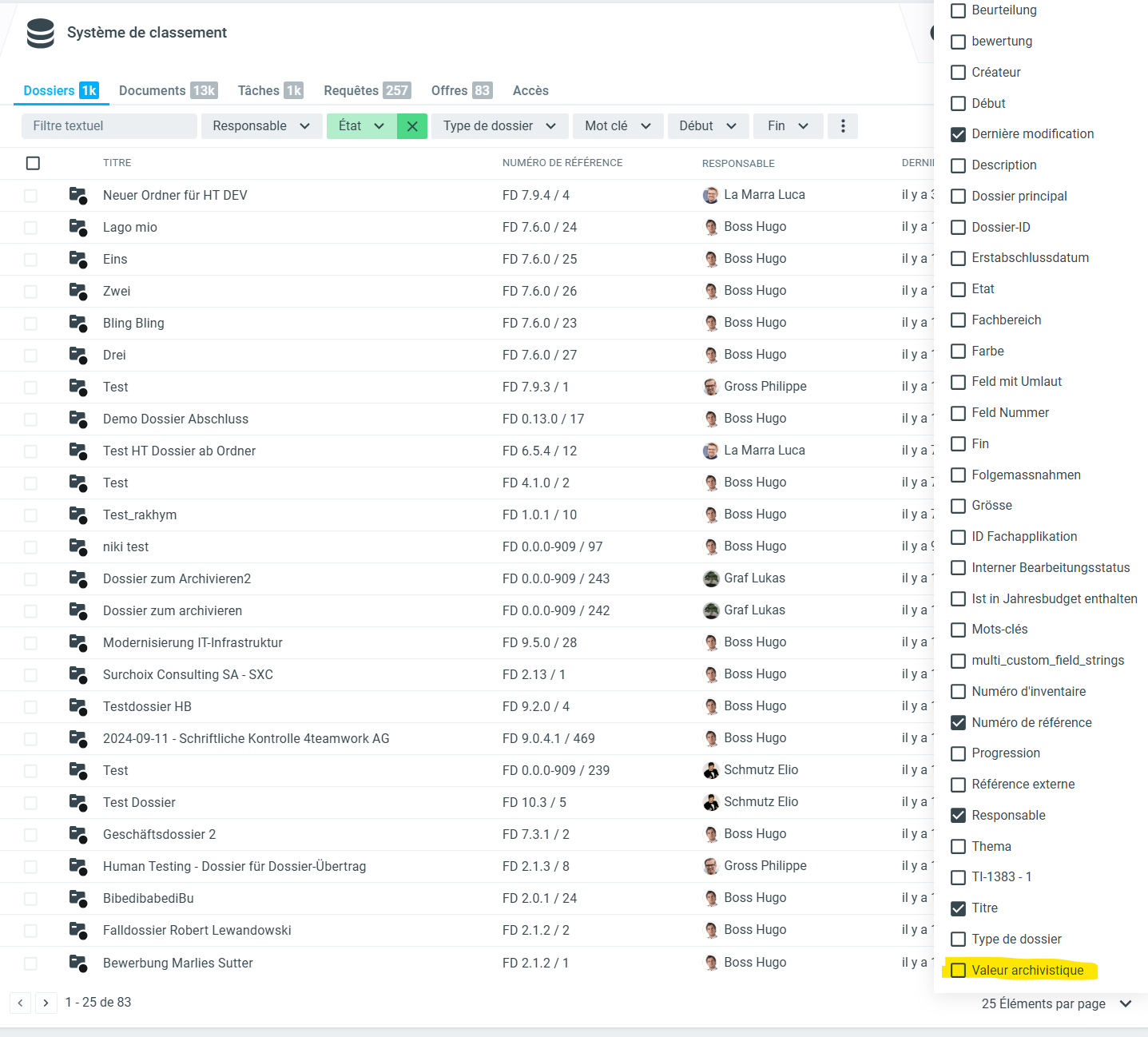Open the Type de dossier filter dropdown

499,126
